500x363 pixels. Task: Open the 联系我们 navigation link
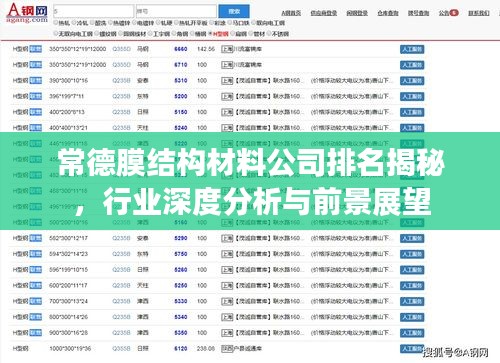(x=479, y=13)
